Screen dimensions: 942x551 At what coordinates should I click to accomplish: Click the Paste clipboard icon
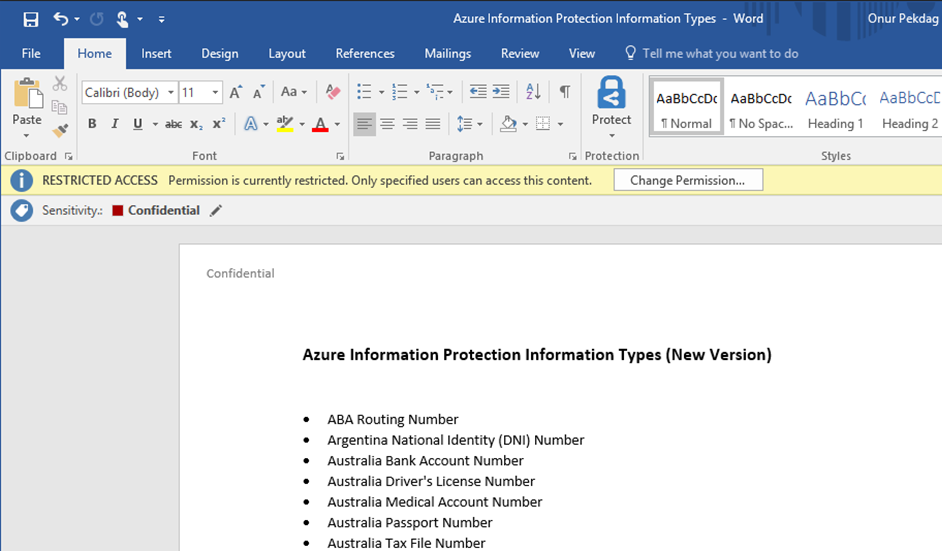28,94
